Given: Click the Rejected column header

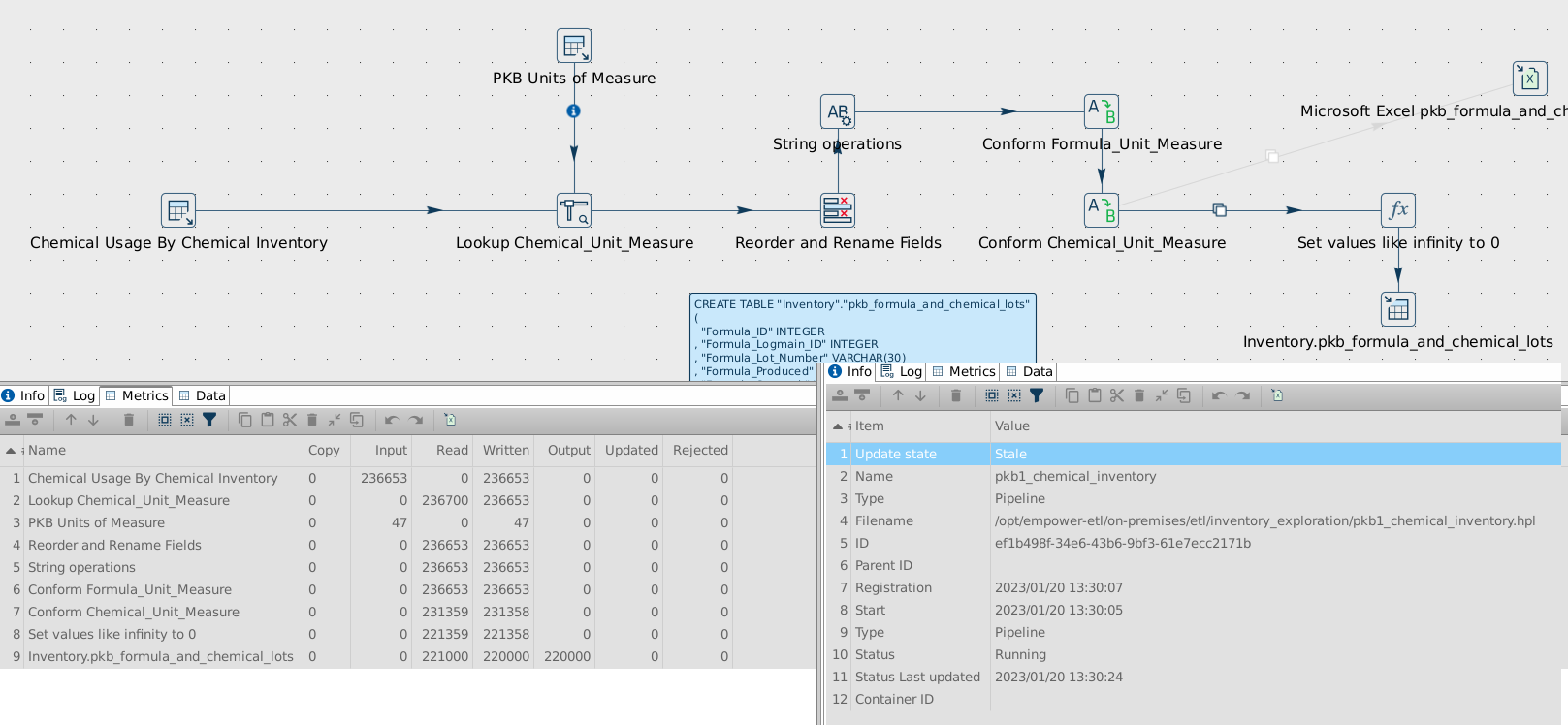Looking at the screenshot, I should pyautogui.click(x=700, y=451).
